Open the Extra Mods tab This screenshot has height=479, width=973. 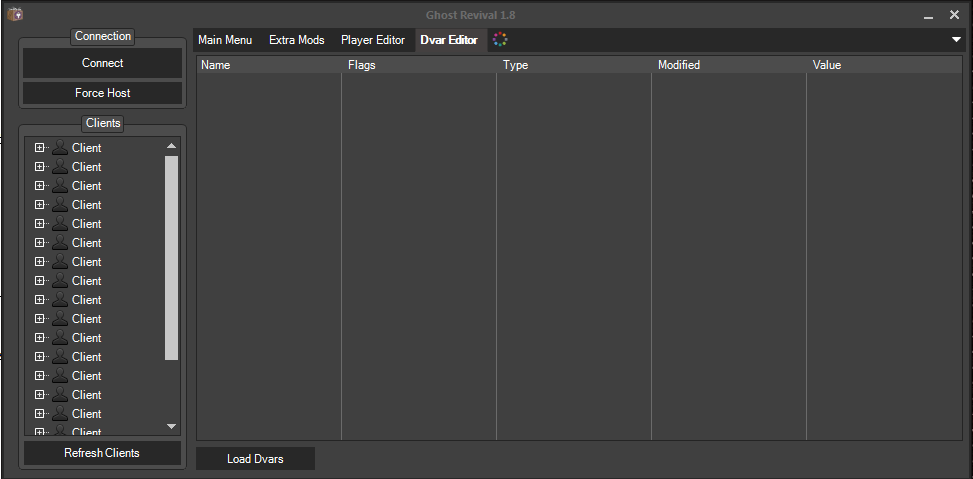(297, 40)
